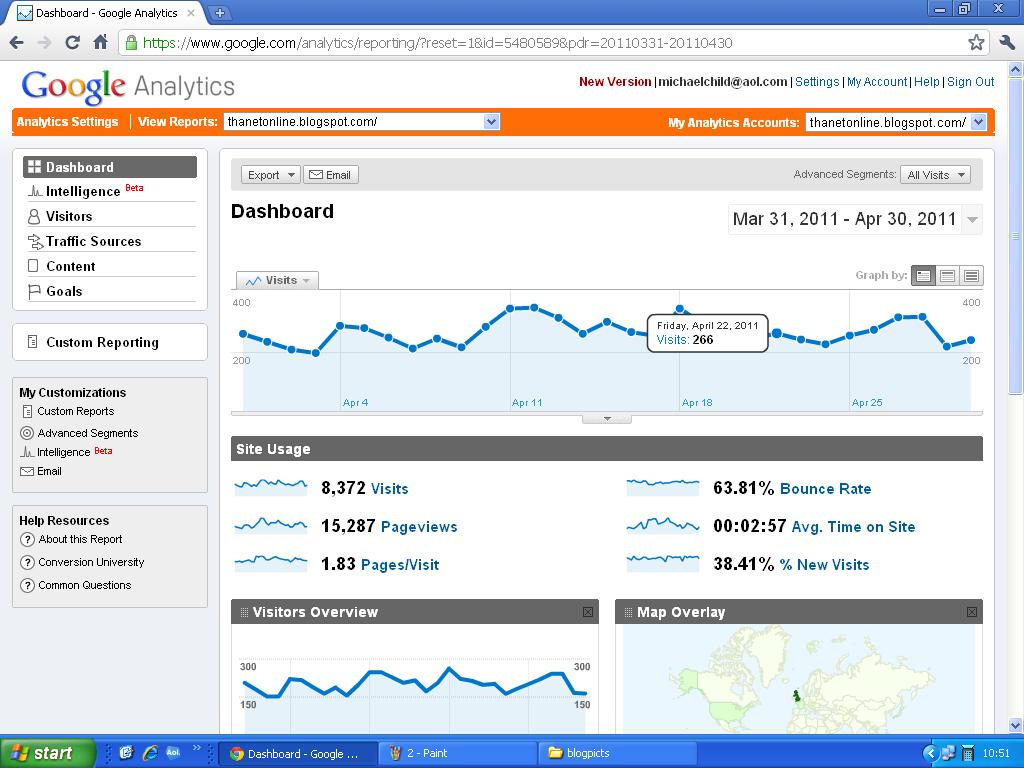Click Pageviews sparkline in Site Usage
This screenshot has height=768, width=1024.
pyautogui.click(x=270, y=525)
